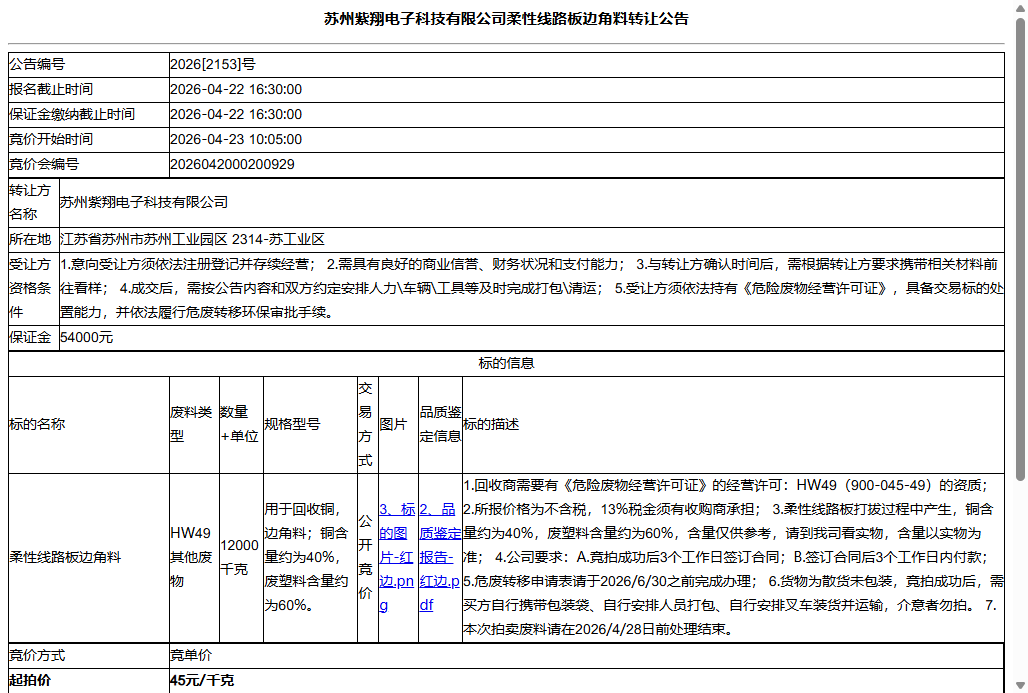Image resolution: width=1028 pixels, height=693 pixels.
Task: Open the 3、标的图片-红边.png image link
Action: pyautogui.click(x=397, y=557)
